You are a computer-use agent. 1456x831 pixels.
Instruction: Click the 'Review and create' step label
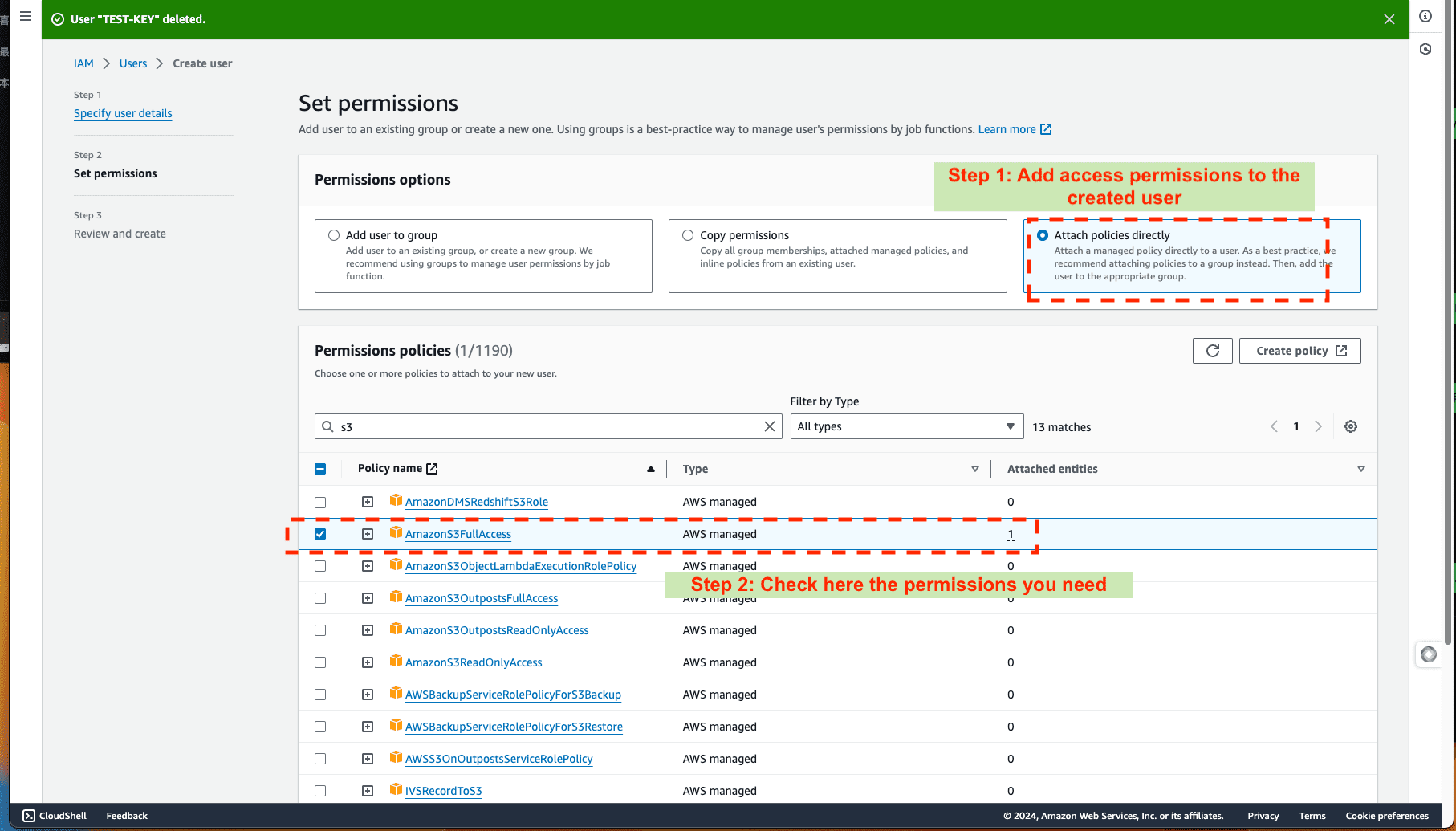pos(120,234)
